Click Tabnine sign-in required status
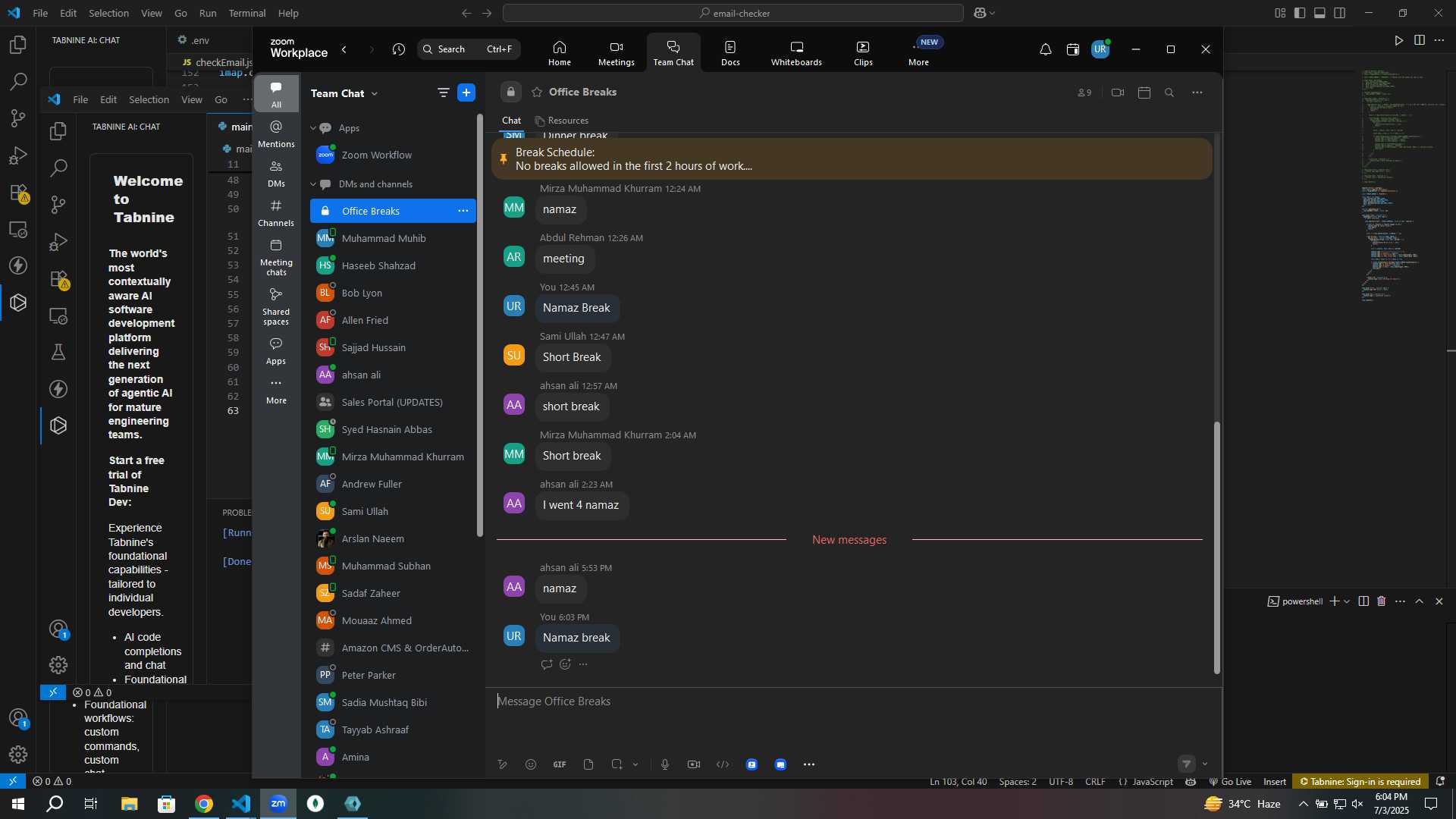1456x819 pixels. tap(1360, 782)
